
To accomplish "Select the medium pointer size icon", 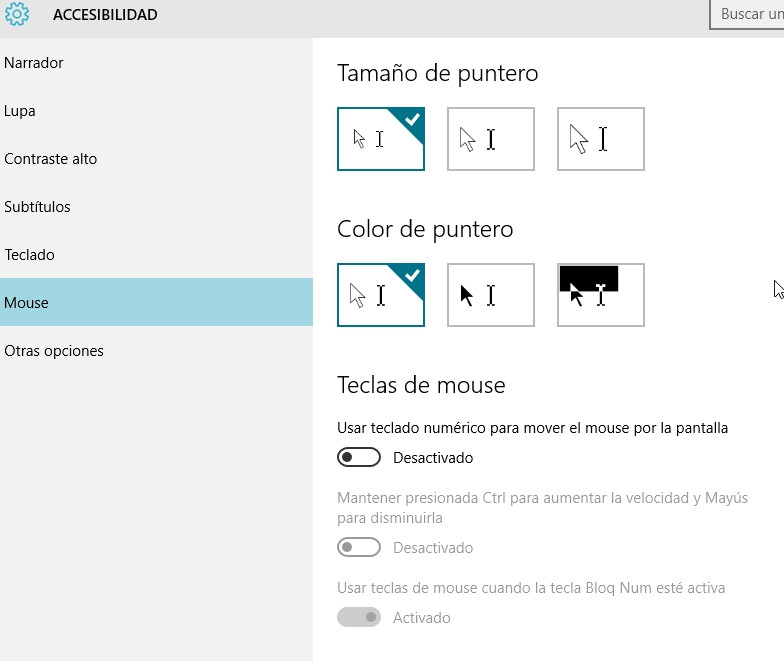I will click(x=491, y=139).
